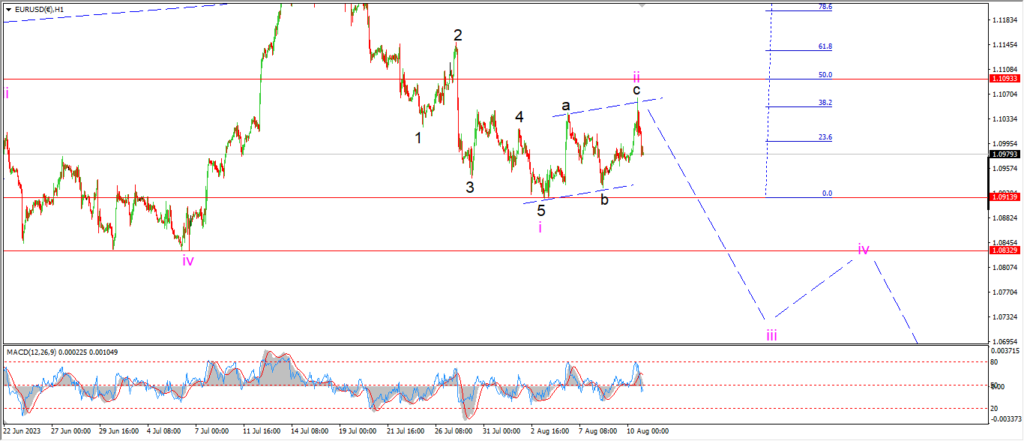Select the black wave label 2
1024x441 pixels.
pyautogui.click(x=458, y=35)
